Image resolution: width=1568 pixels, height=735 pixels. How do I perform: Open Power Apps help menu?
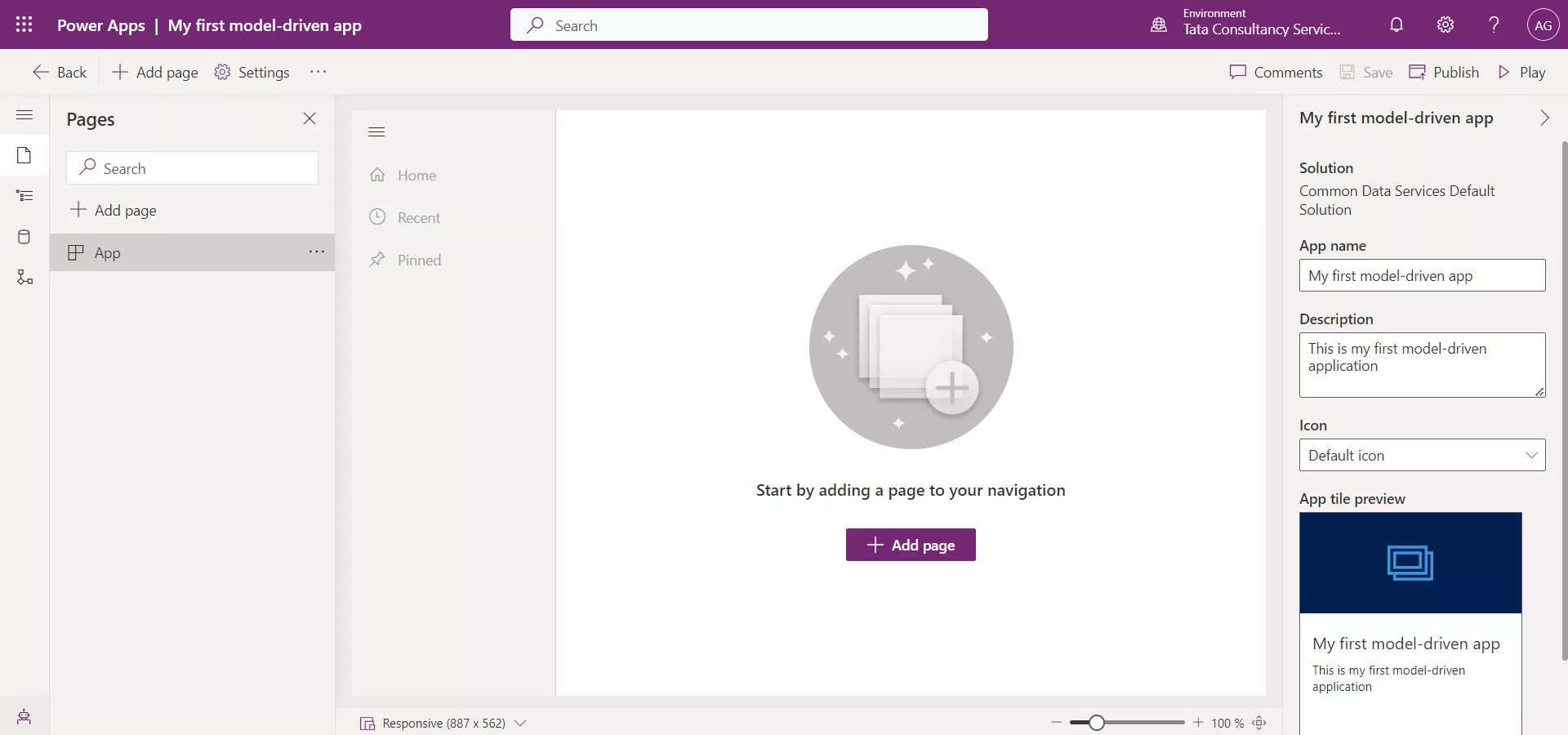click(1493, 24)
